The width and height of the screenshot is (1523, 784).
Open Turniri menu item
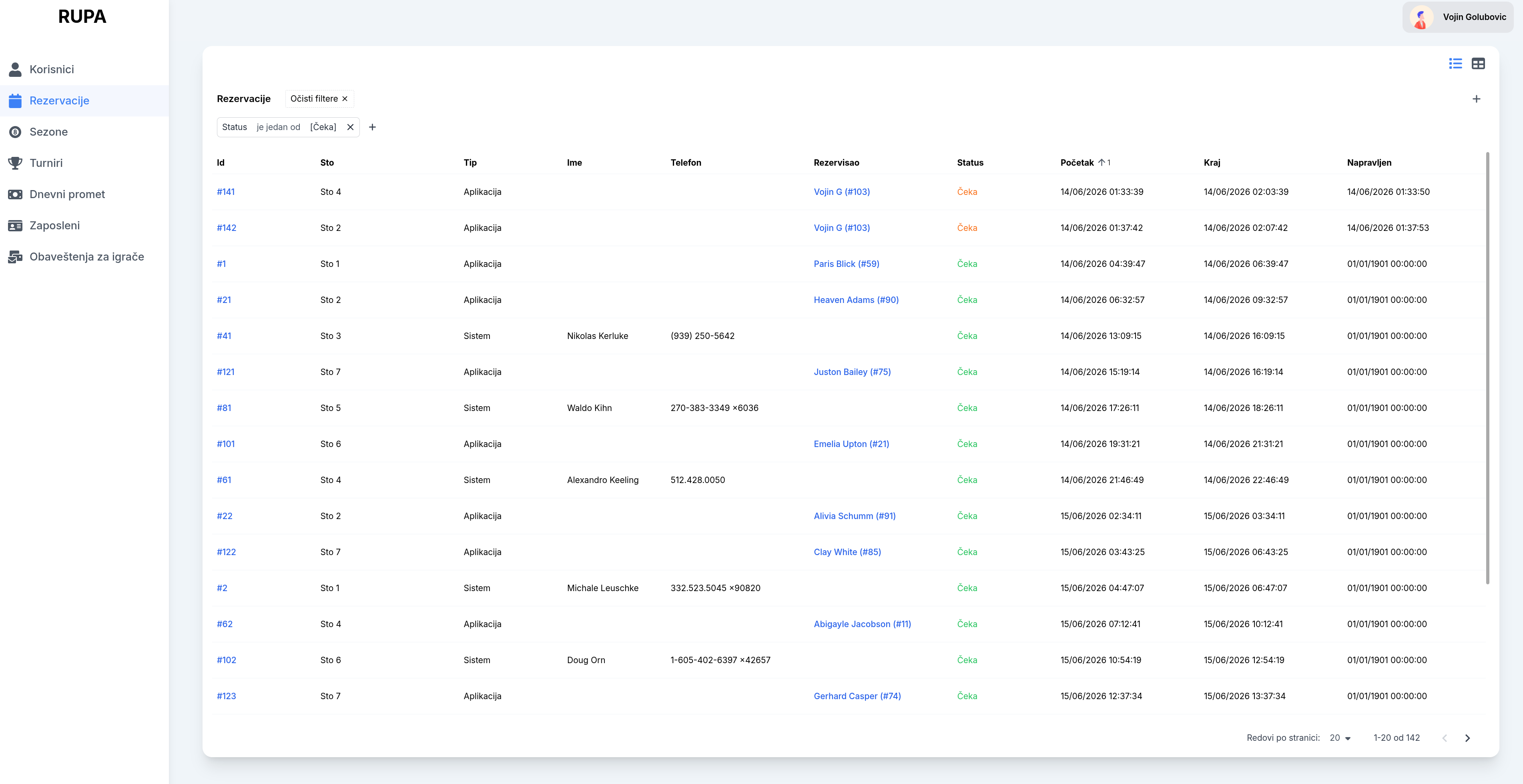(84, 163)
